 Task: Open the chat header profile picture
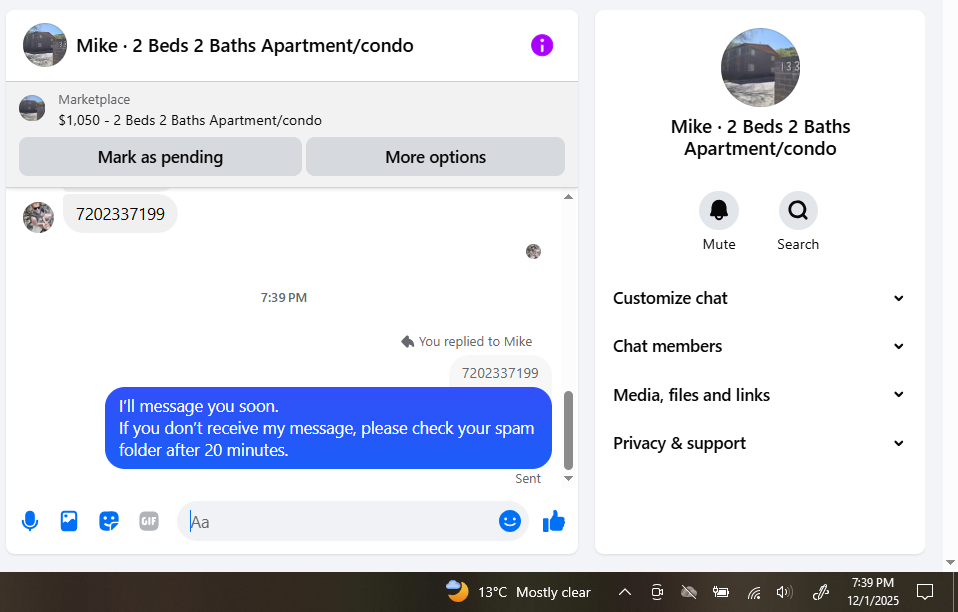tap(45, 45)
